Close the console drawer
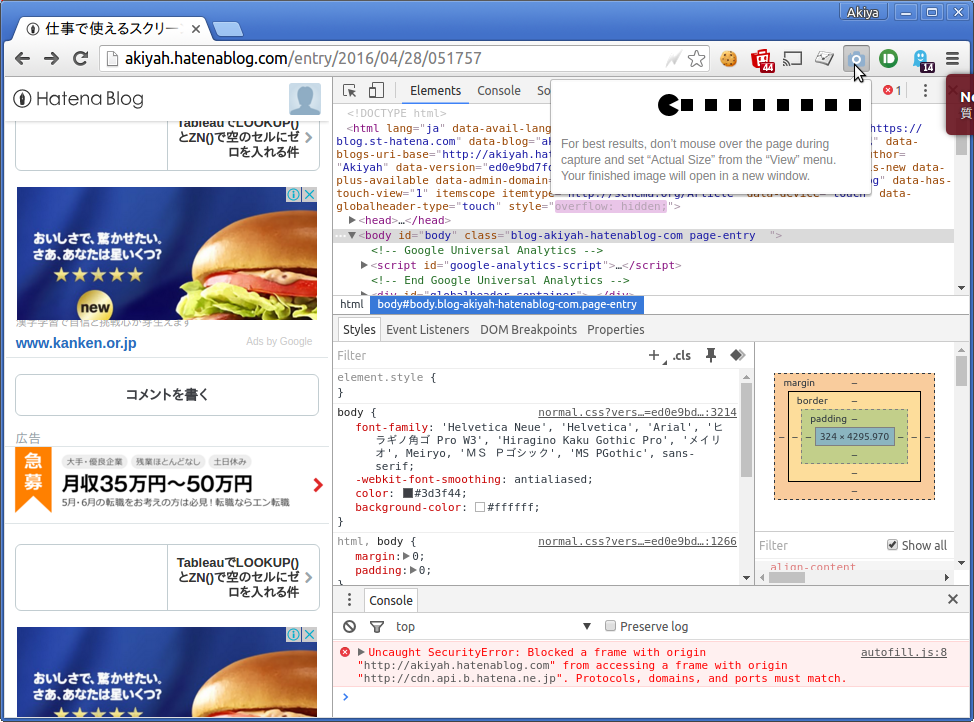Viewport: 974px width, 722px height. pos(953,599)
